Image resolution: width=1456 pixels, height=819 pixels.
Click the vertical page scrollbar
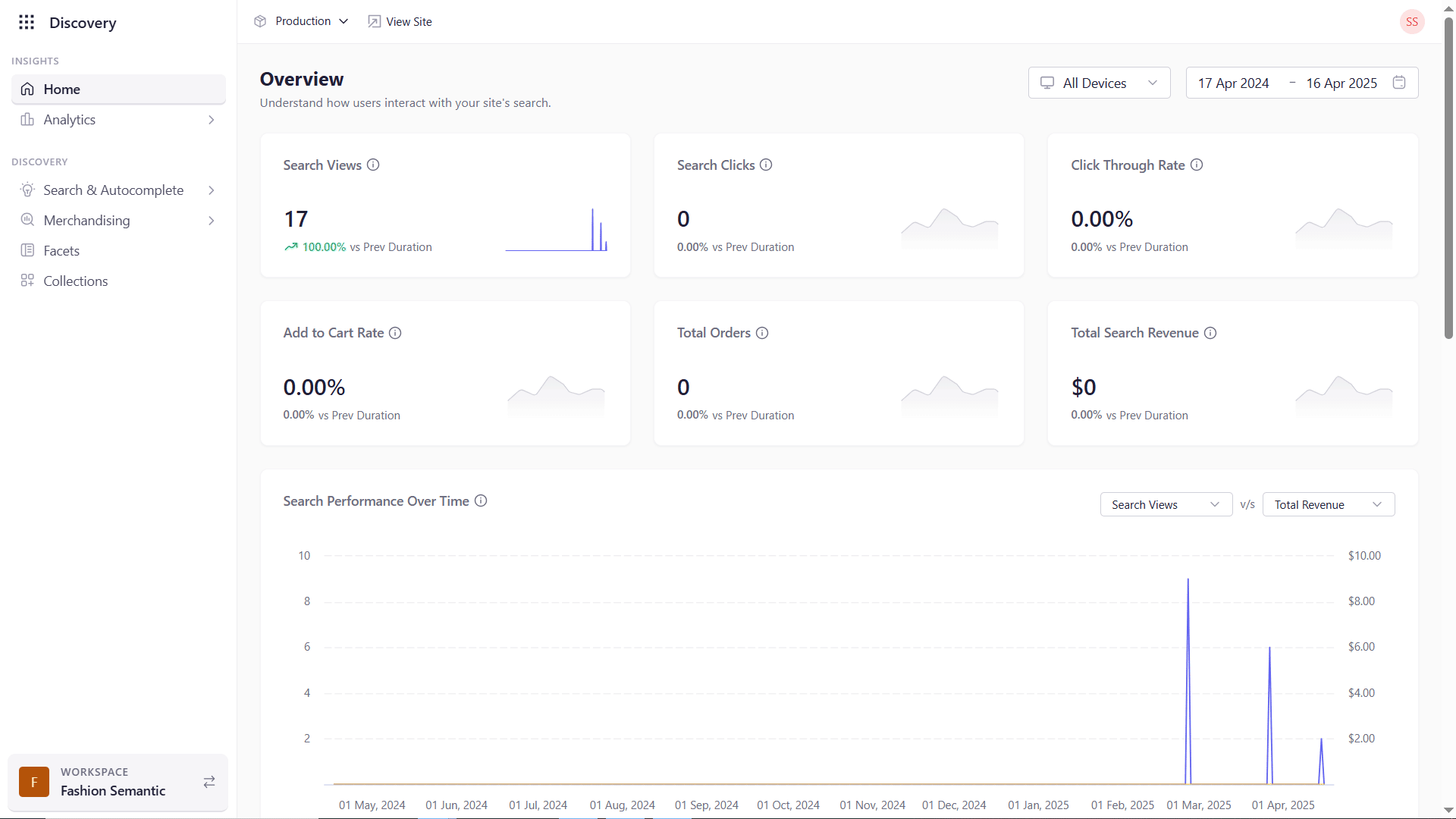point(1448,182)
